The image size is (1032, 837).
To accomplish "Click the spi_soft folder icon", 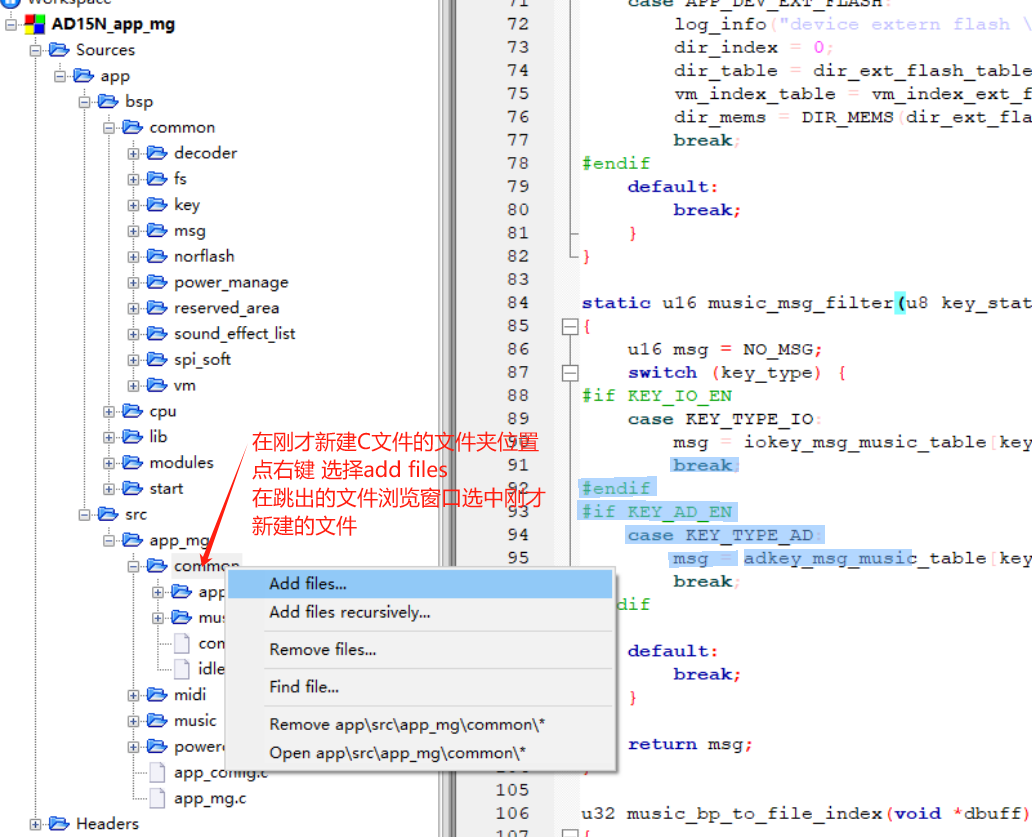I will 157,359.
